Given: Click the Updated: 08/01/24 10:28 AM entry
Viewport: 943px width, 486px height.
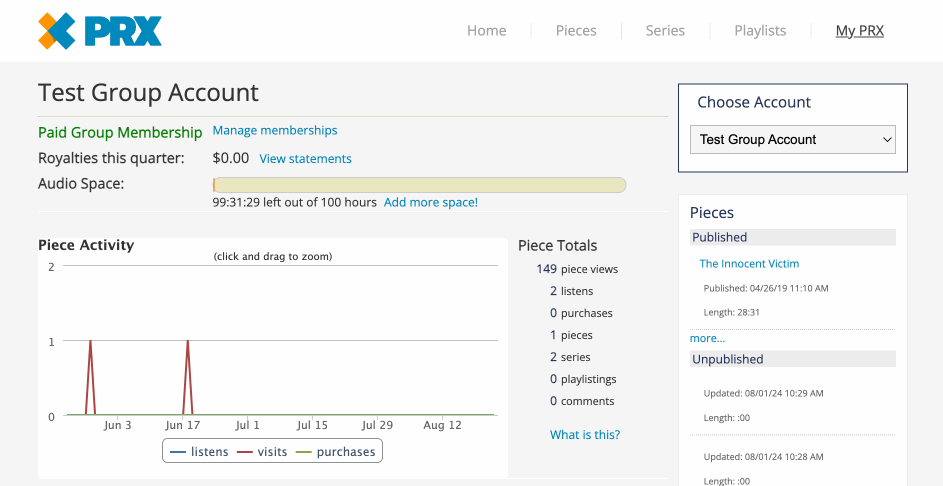Looking at the screenshot, I should [763, 457].
